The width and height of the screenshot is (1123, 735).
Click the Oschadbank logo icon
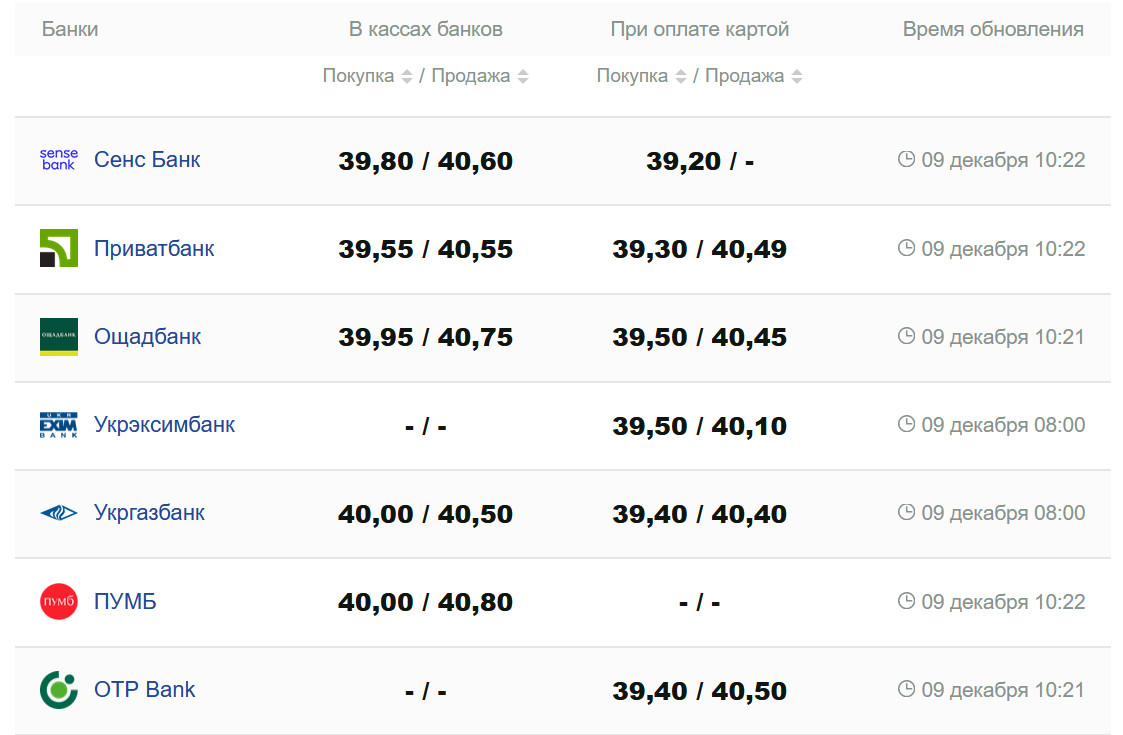point(58,337)
